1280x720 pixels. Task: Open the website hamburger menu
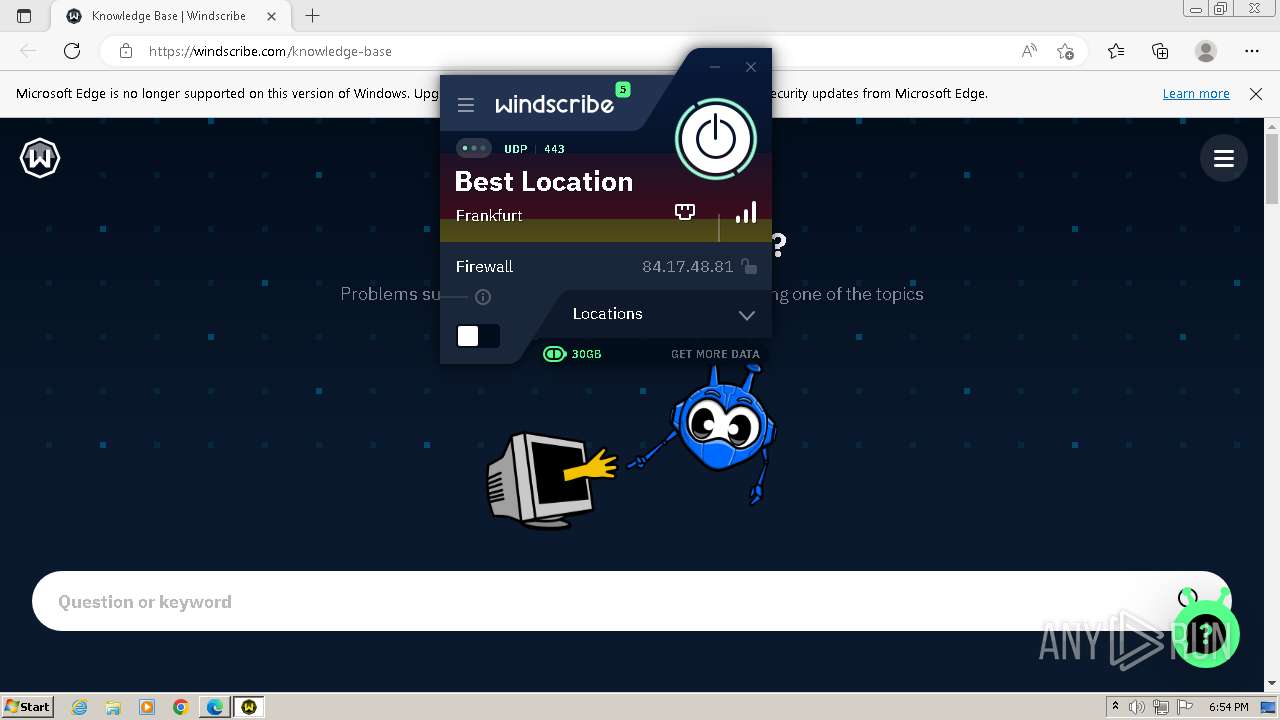pos(1223,158)
